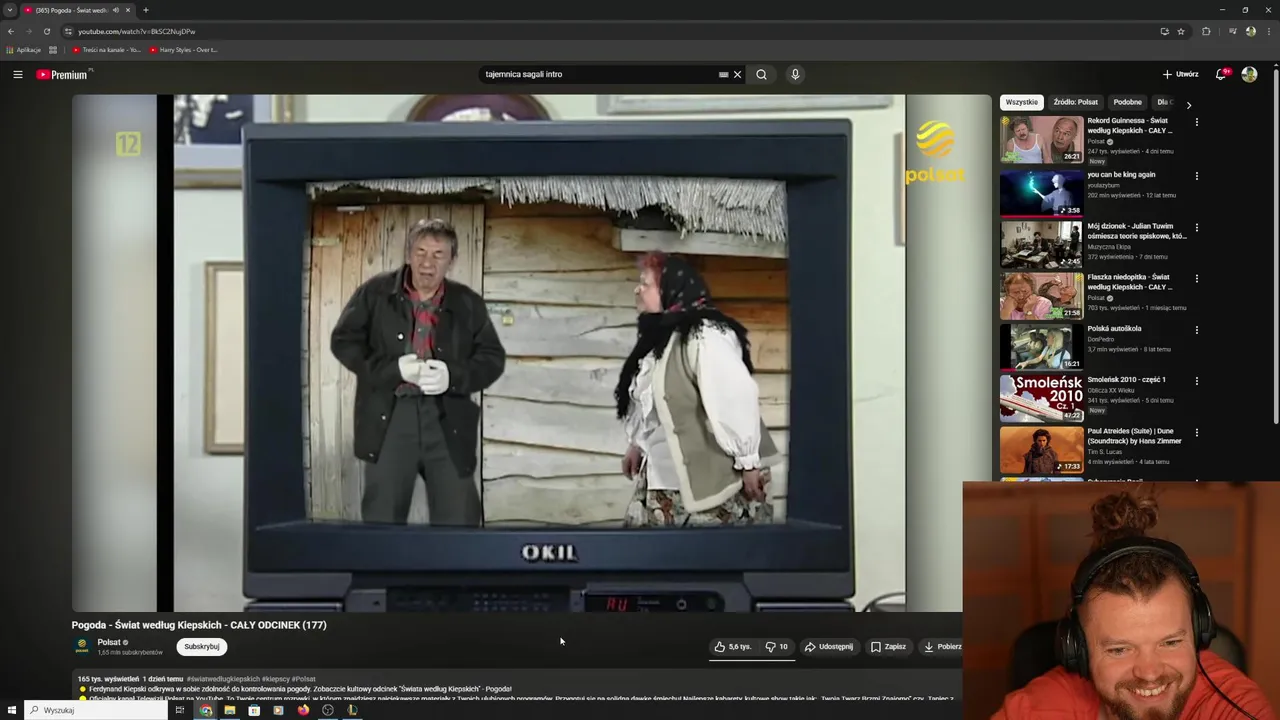Open media controls icon in Chrome toolbar
The image size is (1280, 720).
pos(1233,31)
